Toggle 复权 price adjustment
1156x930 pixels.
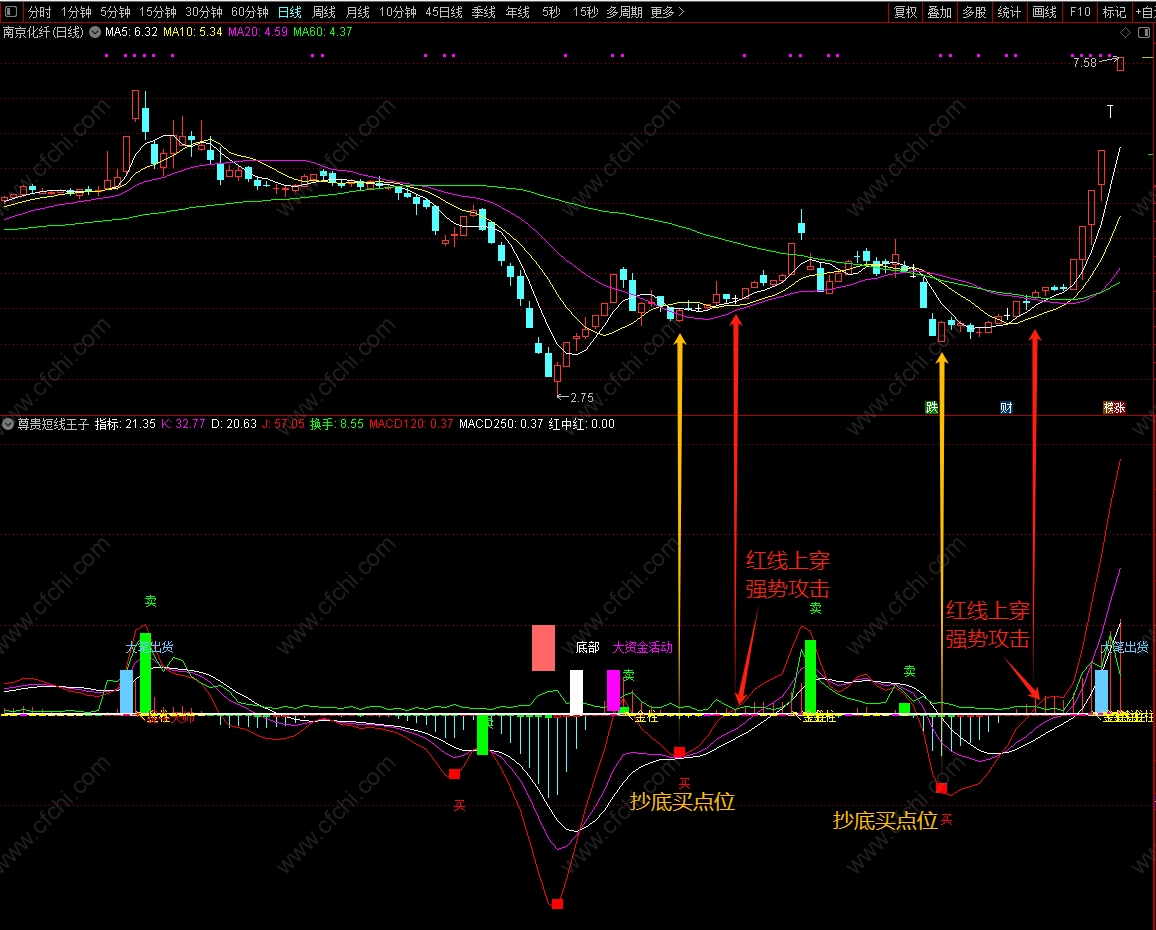point(905,12)
